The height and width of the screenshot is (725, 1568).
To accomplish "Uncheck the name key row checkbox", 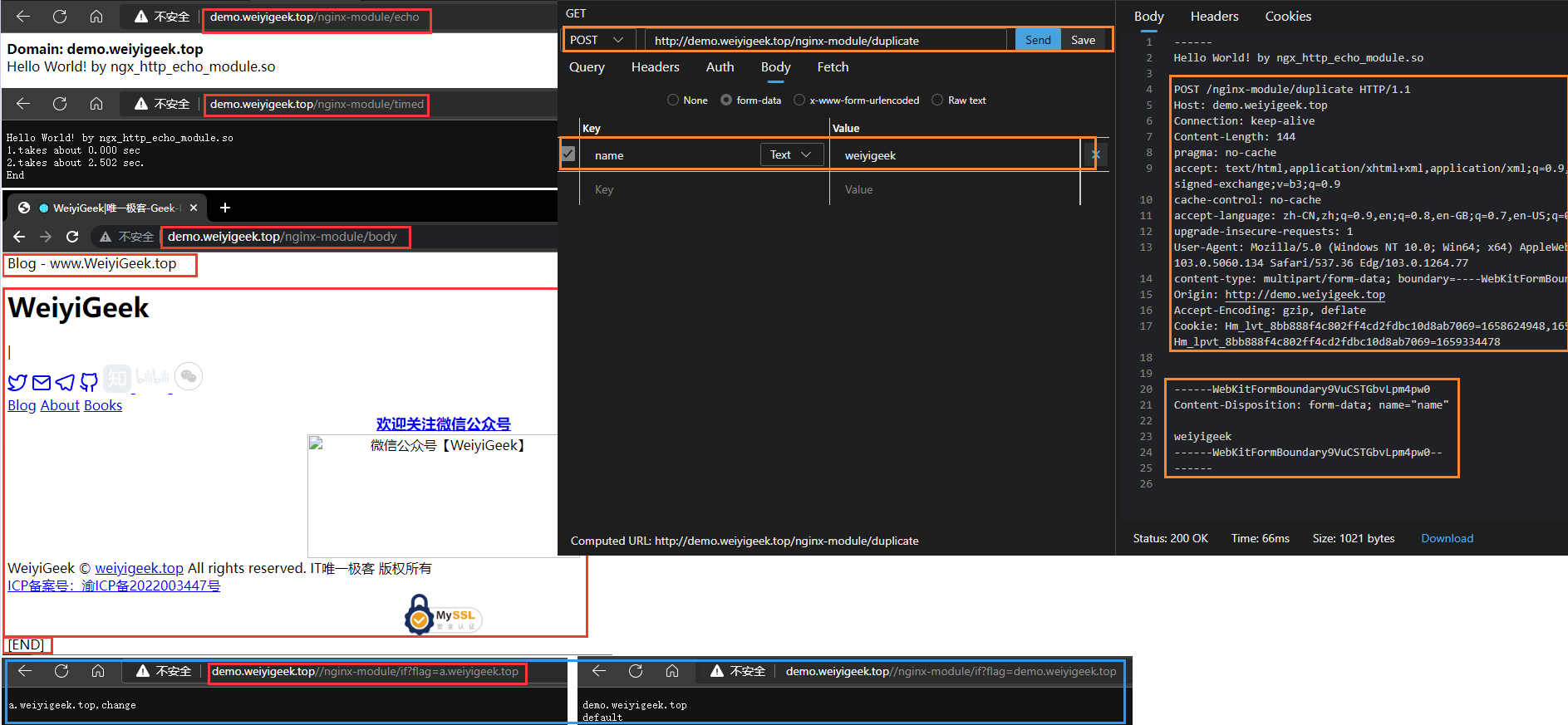I will (568, 154).
